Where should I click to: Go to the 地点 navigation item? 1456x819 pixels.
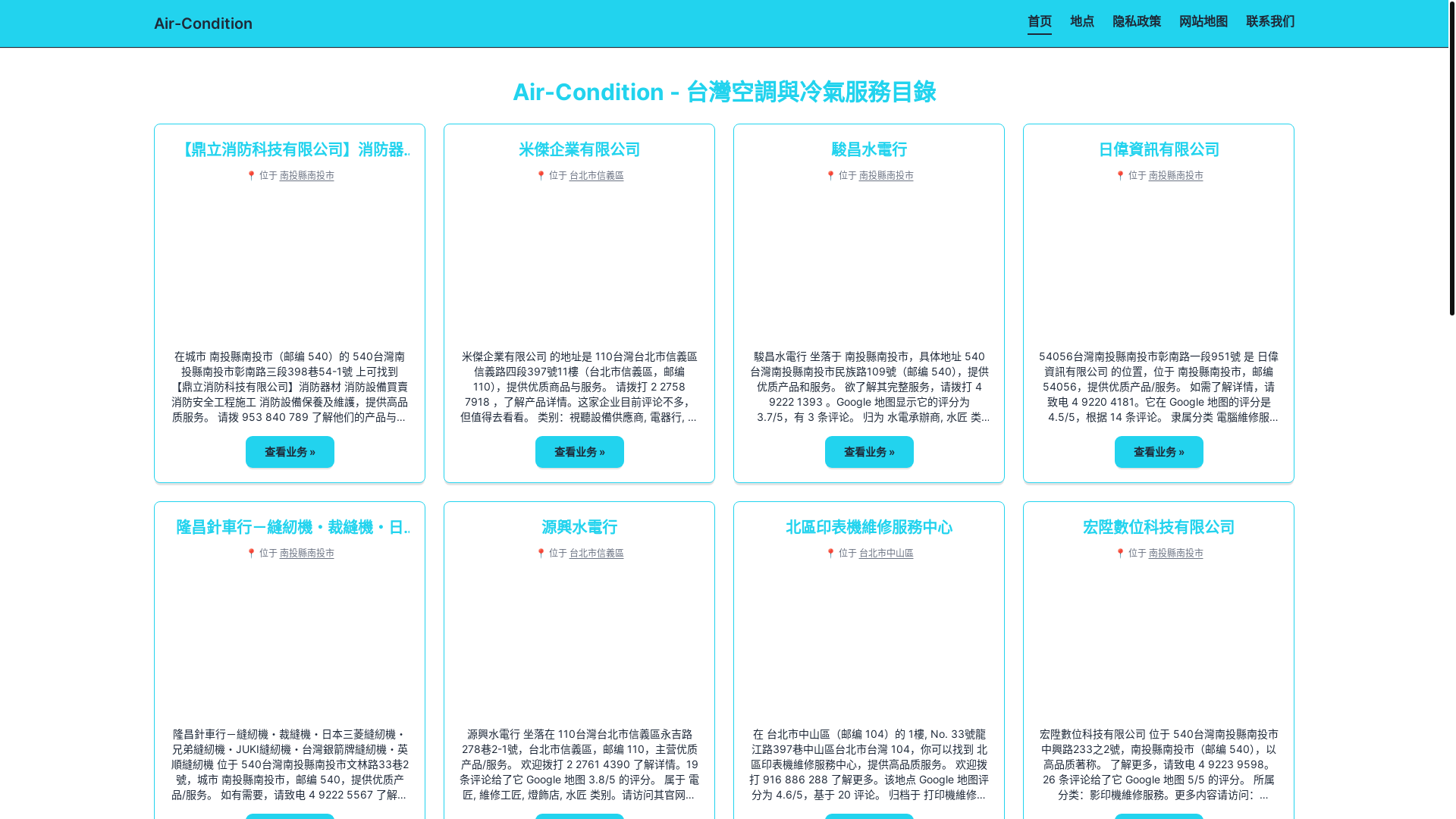(1082, 21)
